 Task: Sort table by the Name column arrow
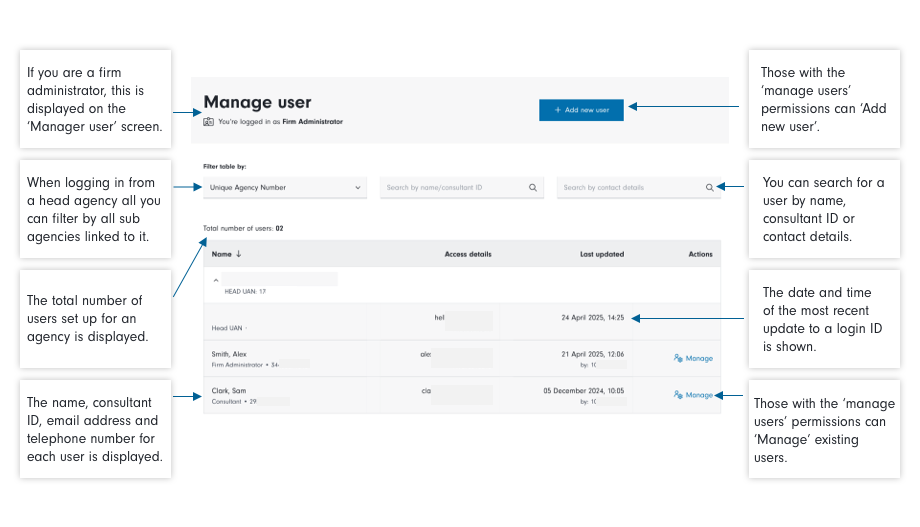[239, 254]
